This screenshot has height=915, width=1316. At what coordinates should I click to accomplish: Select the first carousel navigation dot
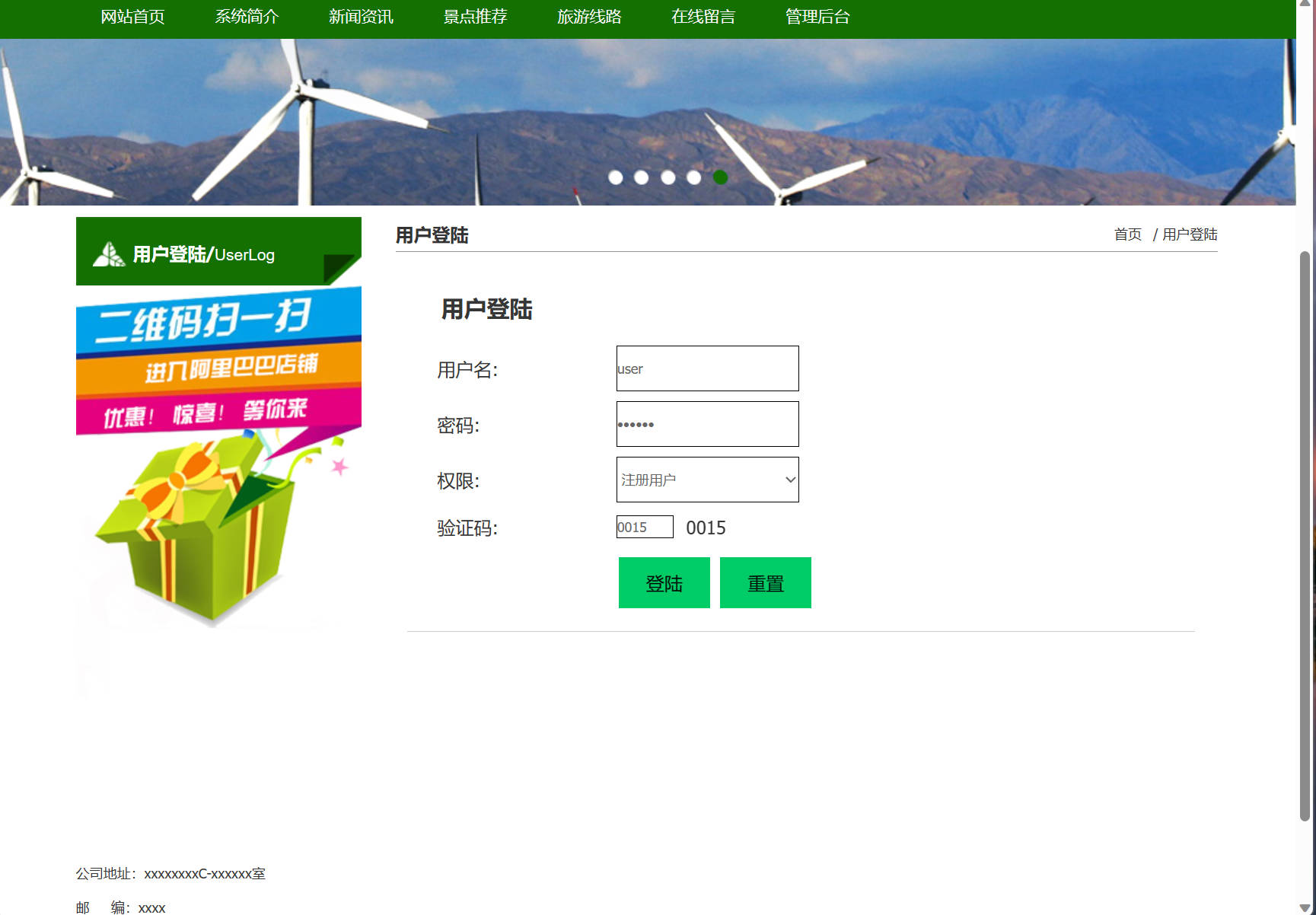tap(616, 177)
